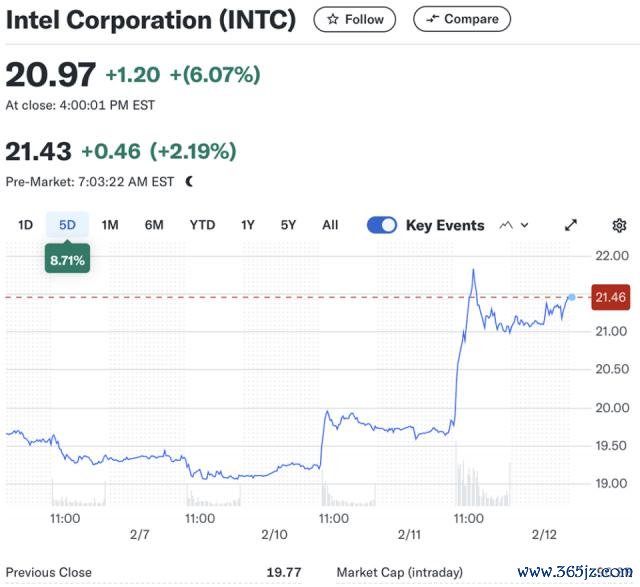
Task: Click the Compare button
Action: pos(462,19)
